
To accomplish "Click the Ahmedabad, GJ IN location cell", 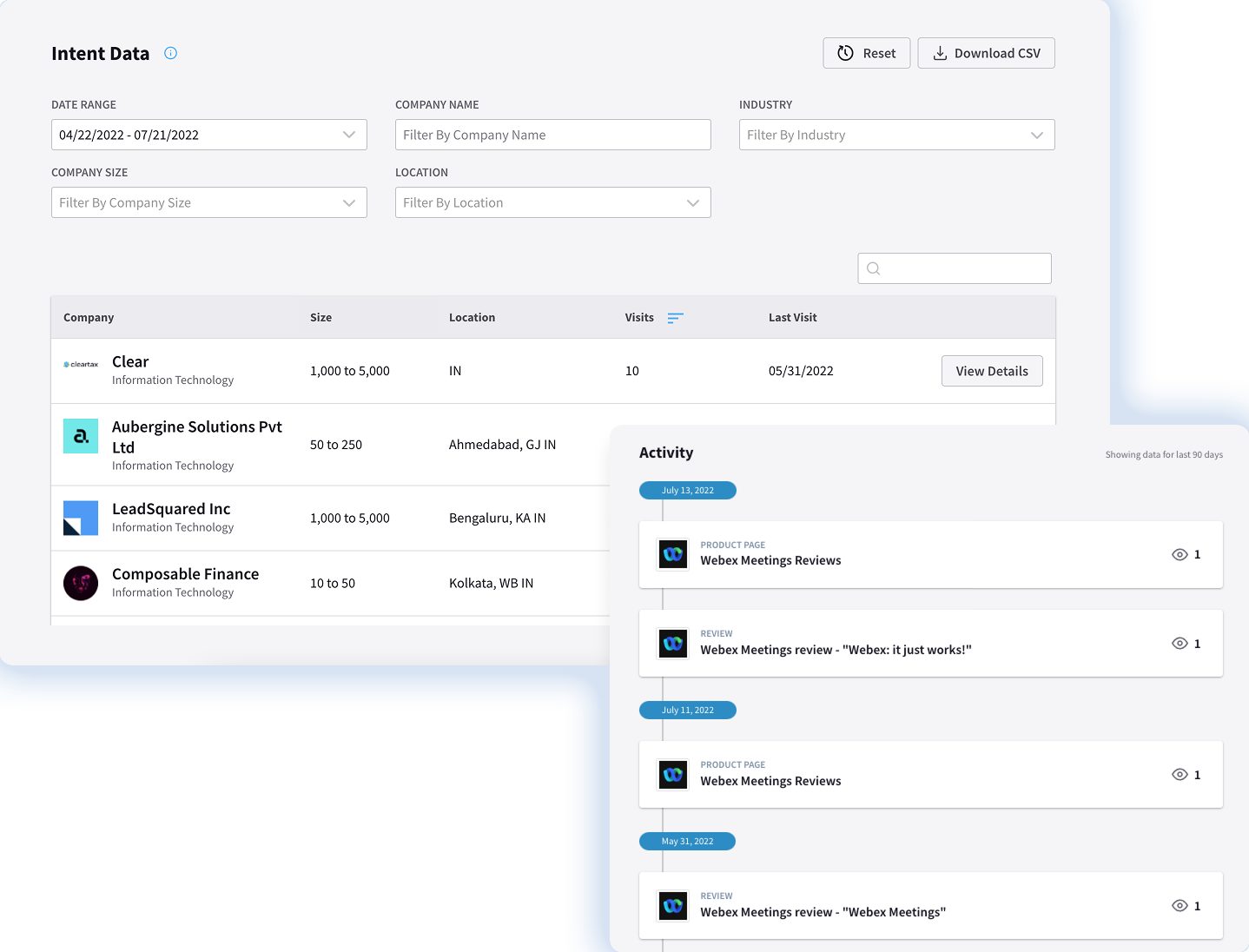I will [502, 445].
